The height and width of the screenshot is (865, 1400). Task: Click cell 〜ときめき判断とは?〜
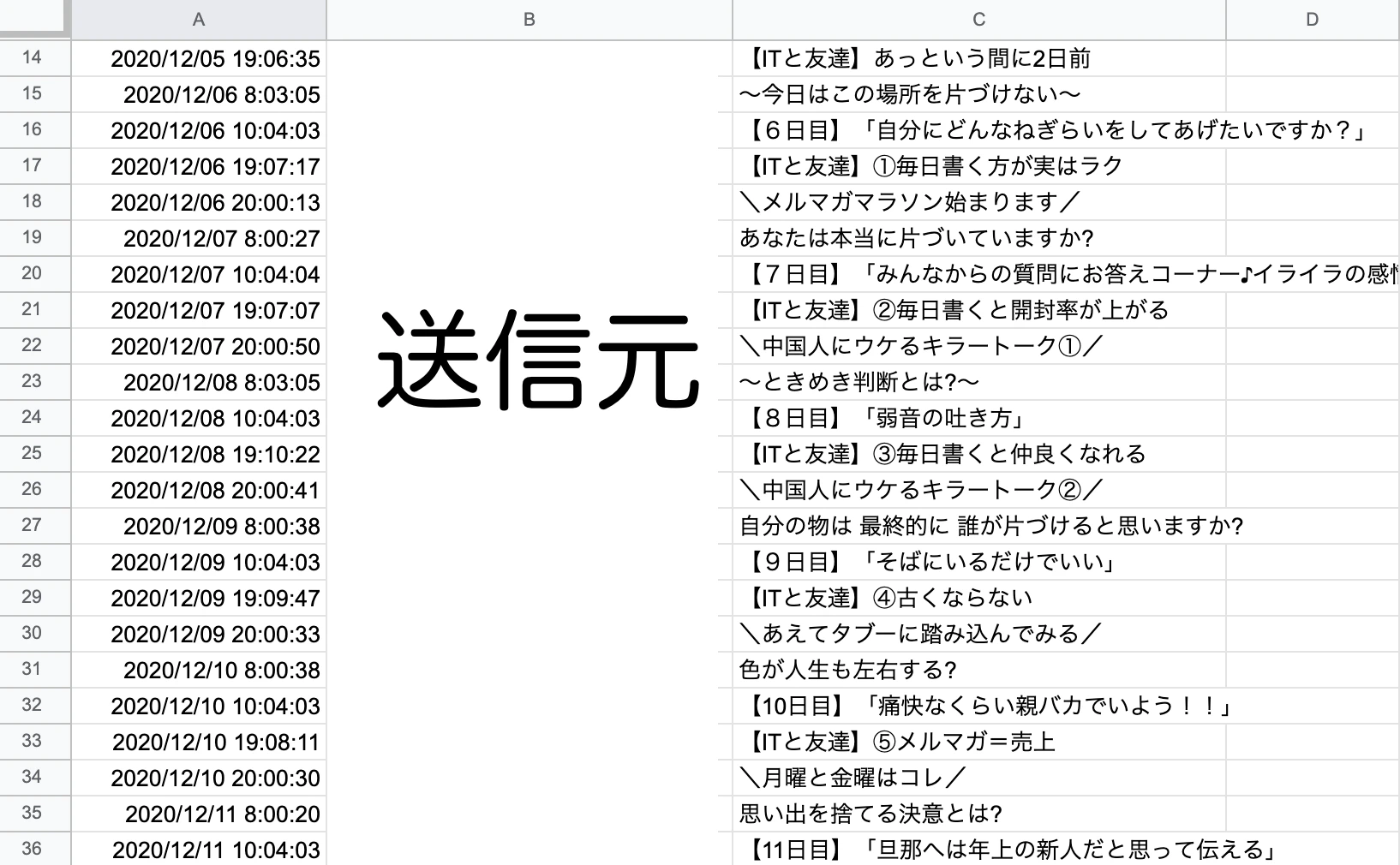pyautogui.click(x=979, y=382)
